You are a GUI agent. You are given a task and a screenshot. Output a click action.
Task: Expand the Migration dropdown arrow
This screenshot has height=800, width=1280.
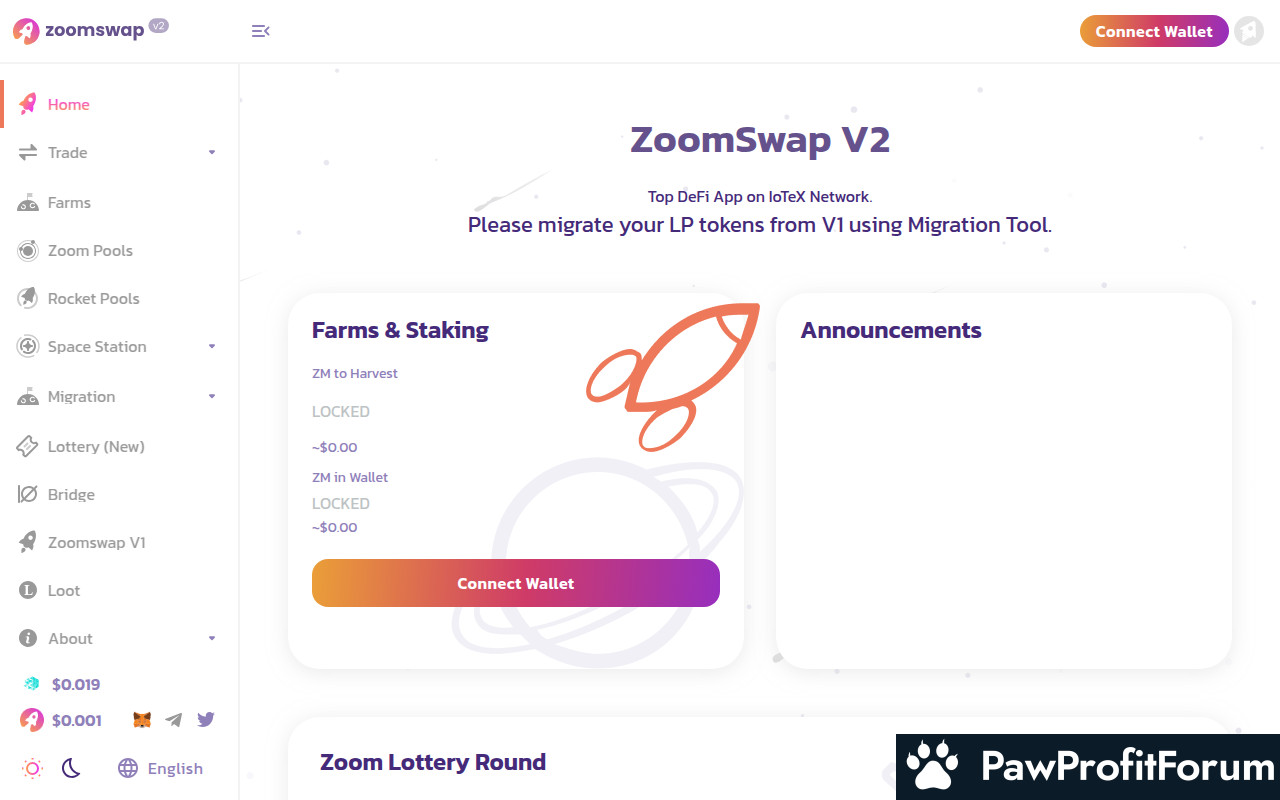(212, 396)
